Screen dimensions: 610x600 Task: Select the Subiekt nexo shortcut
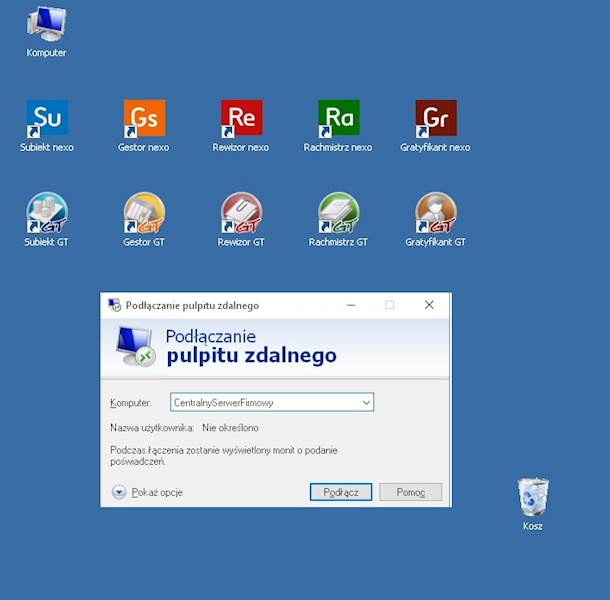point(47,126)
